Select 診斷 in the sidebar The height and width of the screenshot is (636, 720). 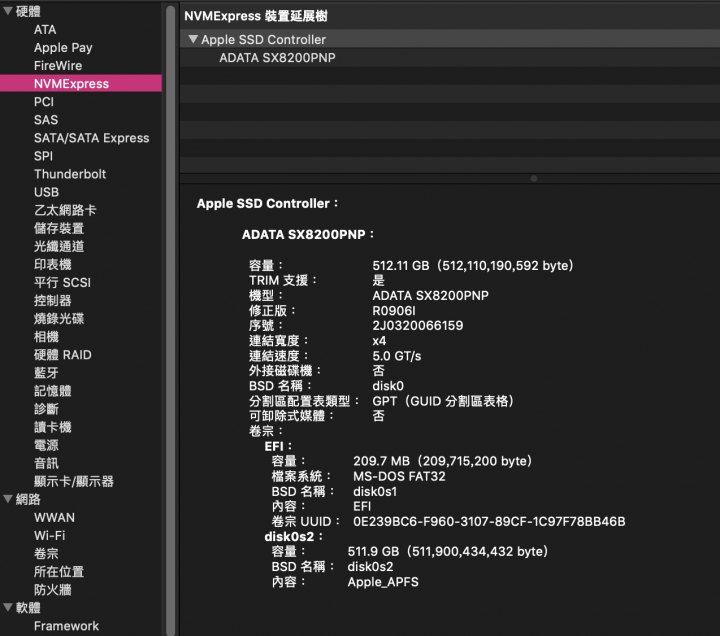pyautogui.click(x=46, y=409)
